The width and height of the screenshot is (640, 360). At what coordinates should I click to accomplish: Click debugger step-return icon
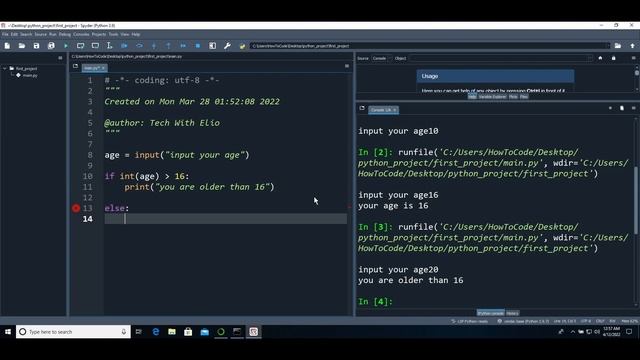pyautogui.click(x=169, y=46)
